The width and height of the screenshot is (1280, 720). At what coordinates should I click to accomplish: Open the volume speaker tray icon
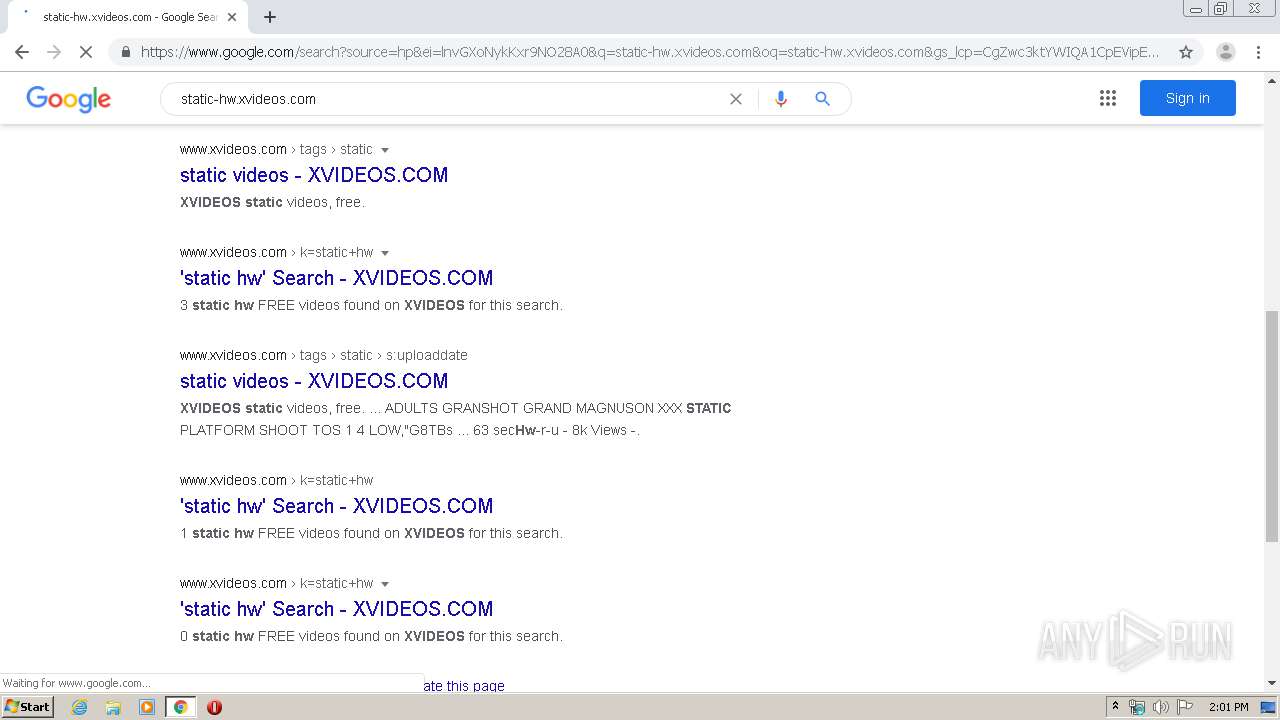1160,707
